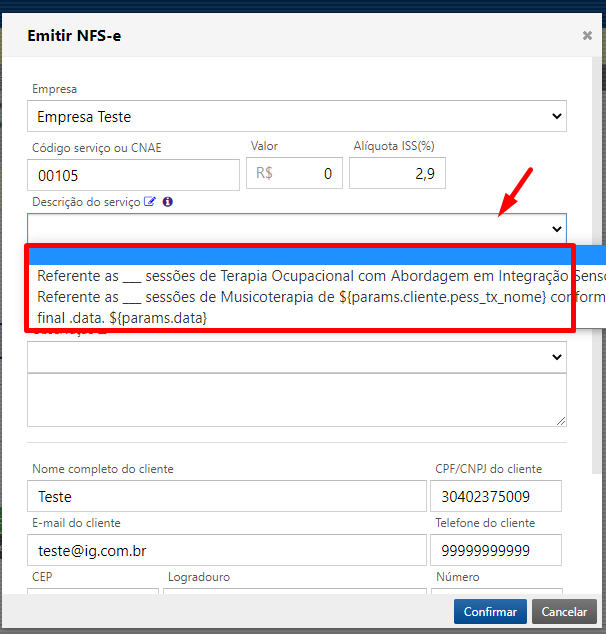Viewport: 606px width, 634px height.
Task: Collapse the Descrição do serviço dropdown
Action: pyautogui.click(x=297, y=228)
